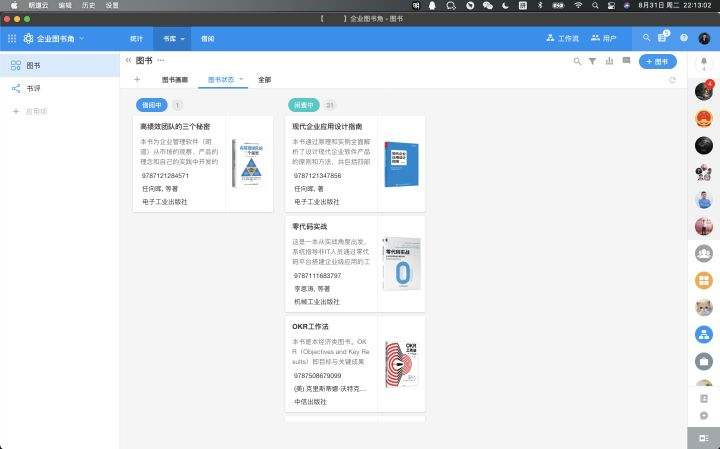This screenshot has width=720, height=449.
Task: Open the 零代码实战 book cover thumbnail
Action: point(400,263)
